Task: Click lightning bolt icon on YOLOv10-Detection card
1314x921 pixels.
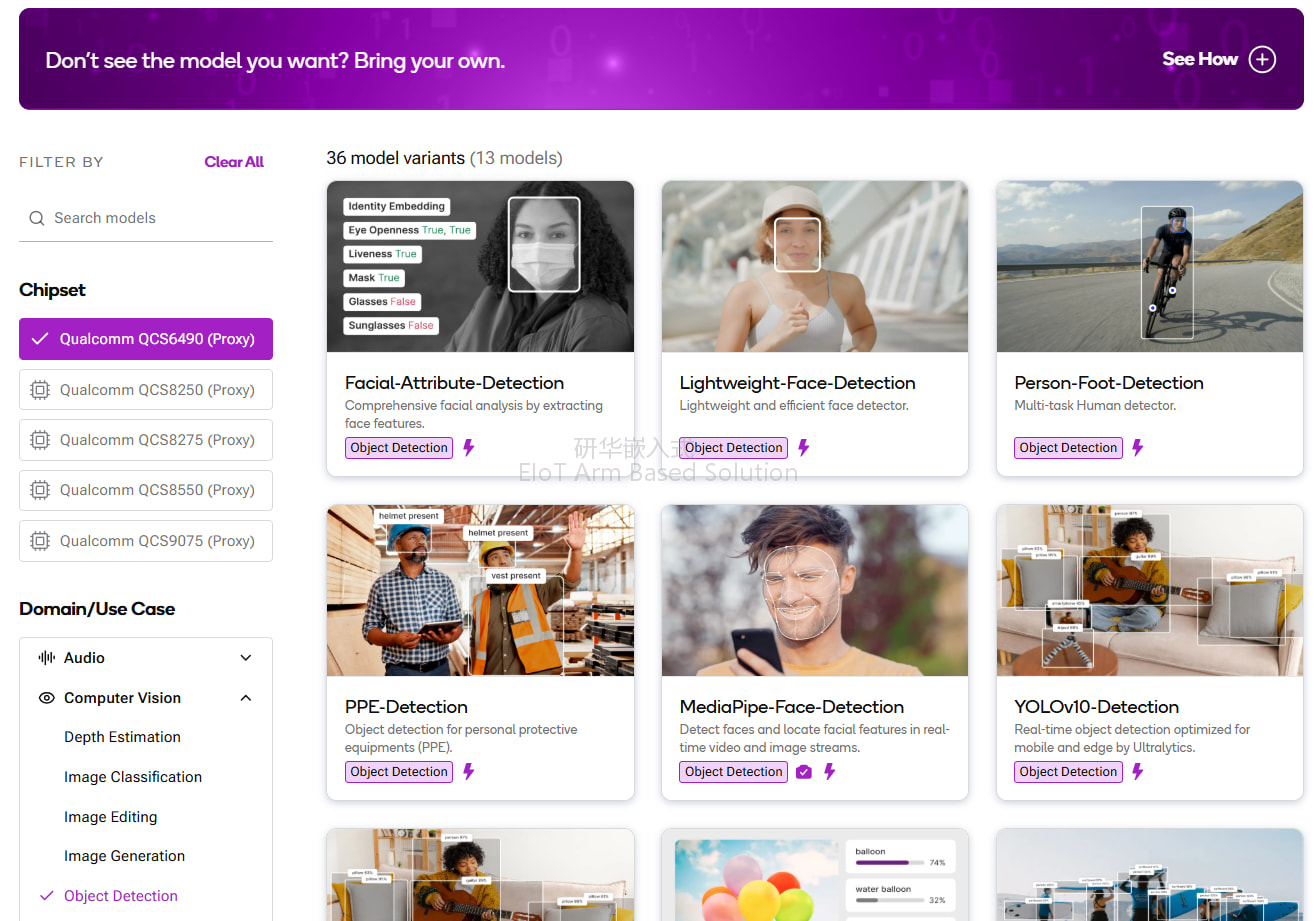Action: [x=1137, y=772]
